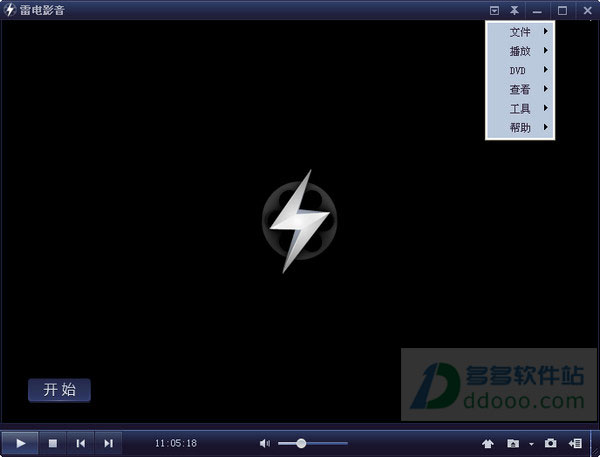
Task: Take a screenshot with the camera icon
Action: click(550, 443)
